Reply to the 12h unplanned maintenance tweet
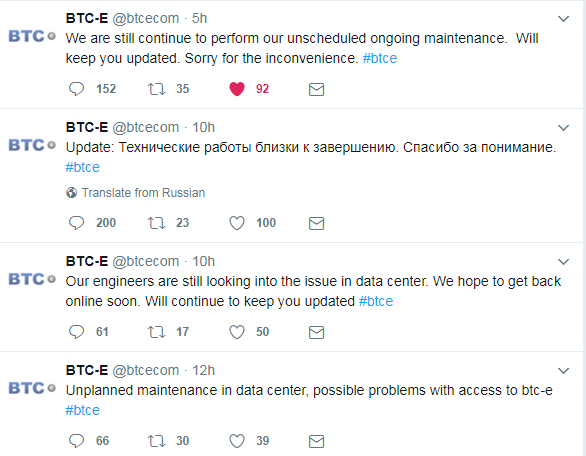586x456 pixels. (77, 441)
